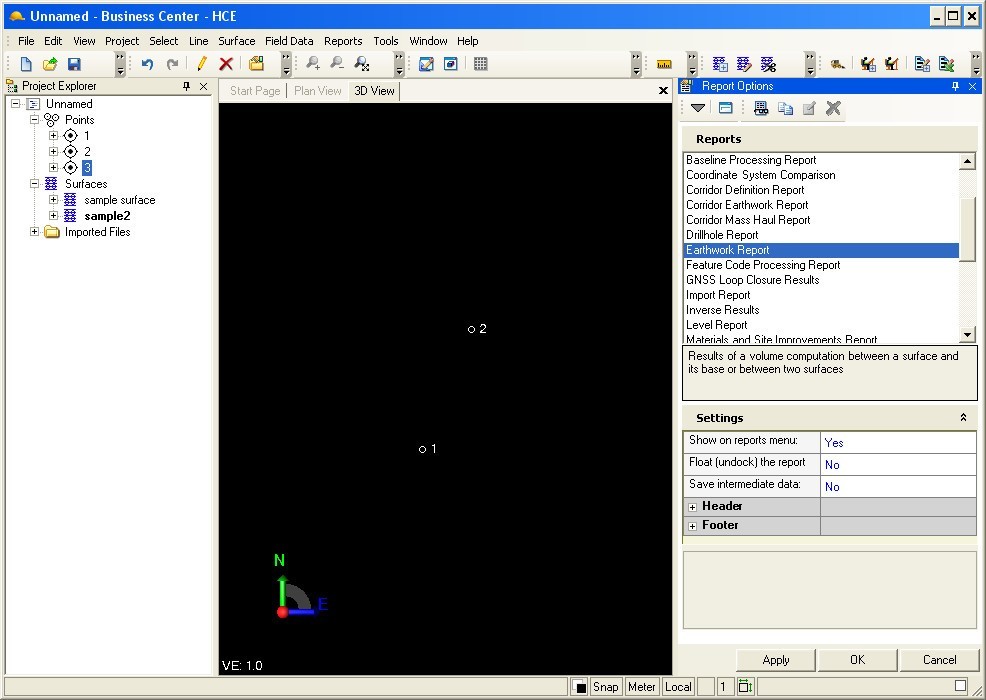Select Level Report in the Reports list

tap(821, 325)
